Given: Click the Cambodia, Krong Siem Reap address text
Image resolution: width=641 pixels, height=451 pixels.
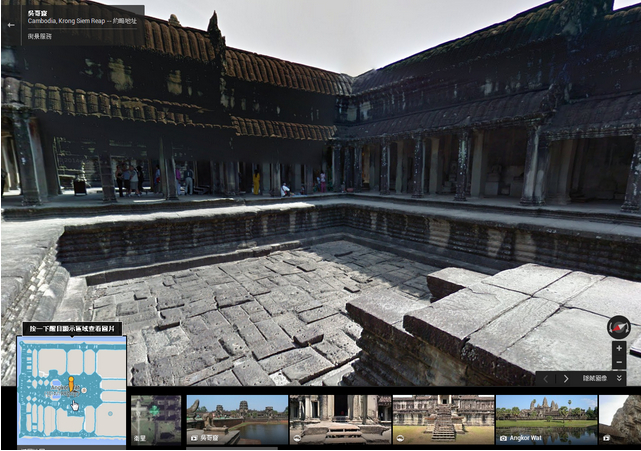Looking at the screenshot, I should [x=80, y=25].
